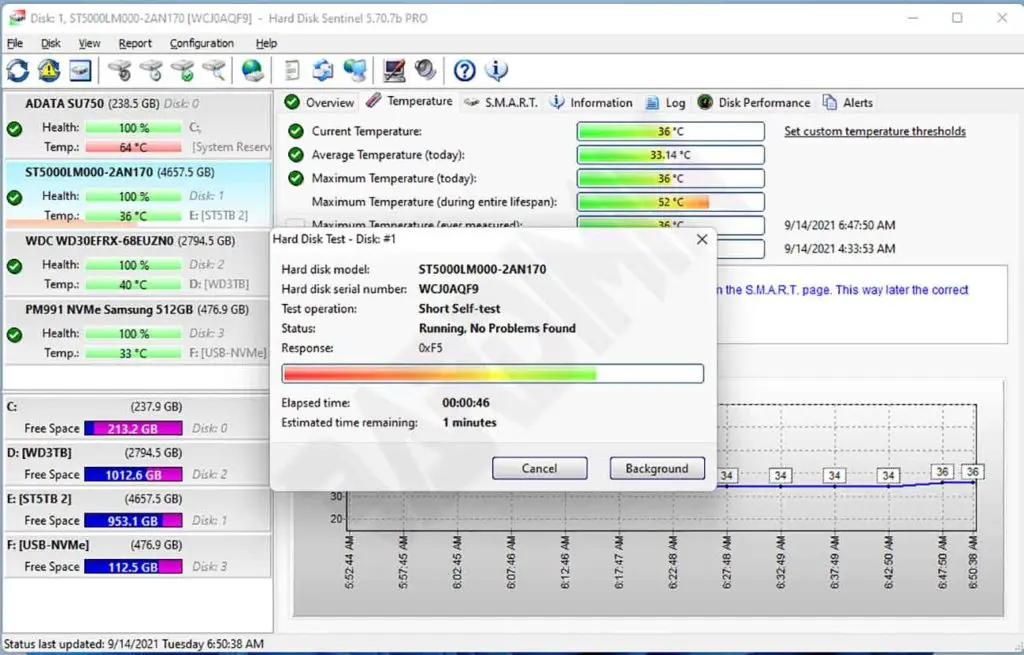This screenshot has height=655, width=1024.
Task: Click the serial number WCJ0AQF9 in dialog
Action: (x=449, y=289)
